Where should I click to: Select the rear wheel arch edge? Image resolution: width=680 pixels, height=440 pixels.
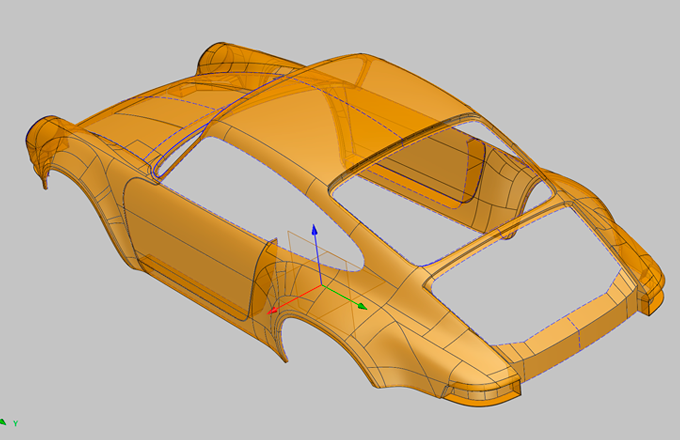tap(285, 335)
